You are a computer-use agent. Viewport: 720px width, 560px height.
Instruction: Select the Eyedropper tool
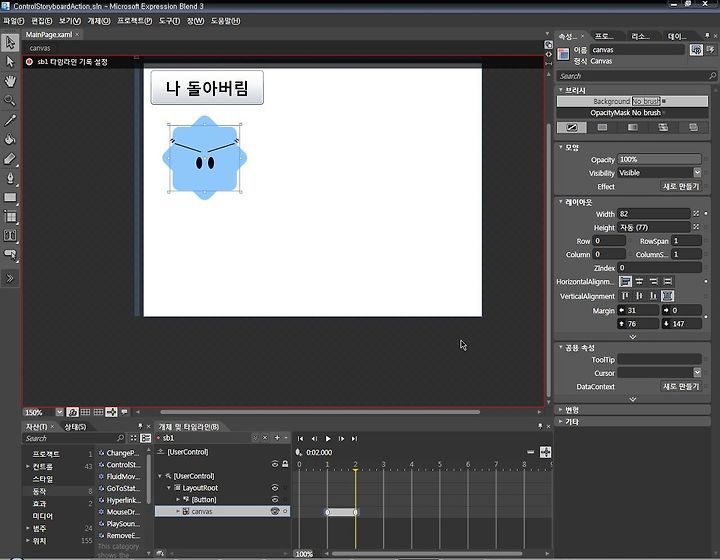click(10, 120)
